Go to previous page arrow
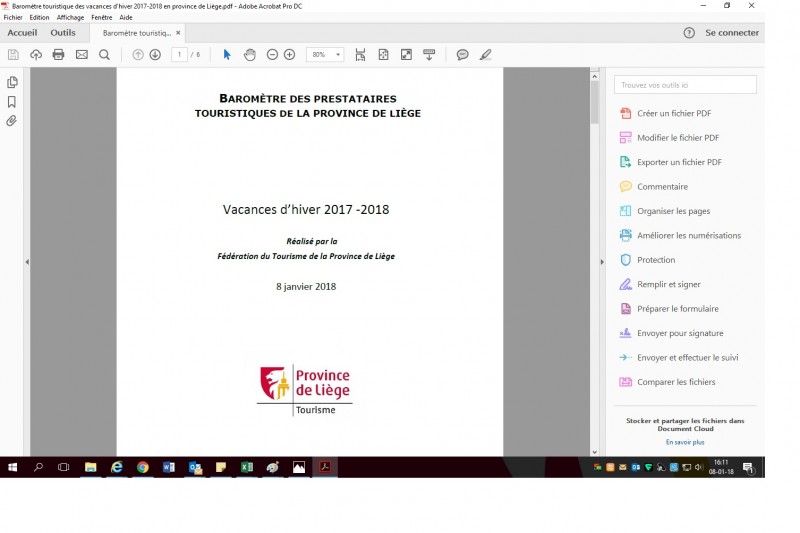This screenshot has width=800, height=533. (138, 55)
